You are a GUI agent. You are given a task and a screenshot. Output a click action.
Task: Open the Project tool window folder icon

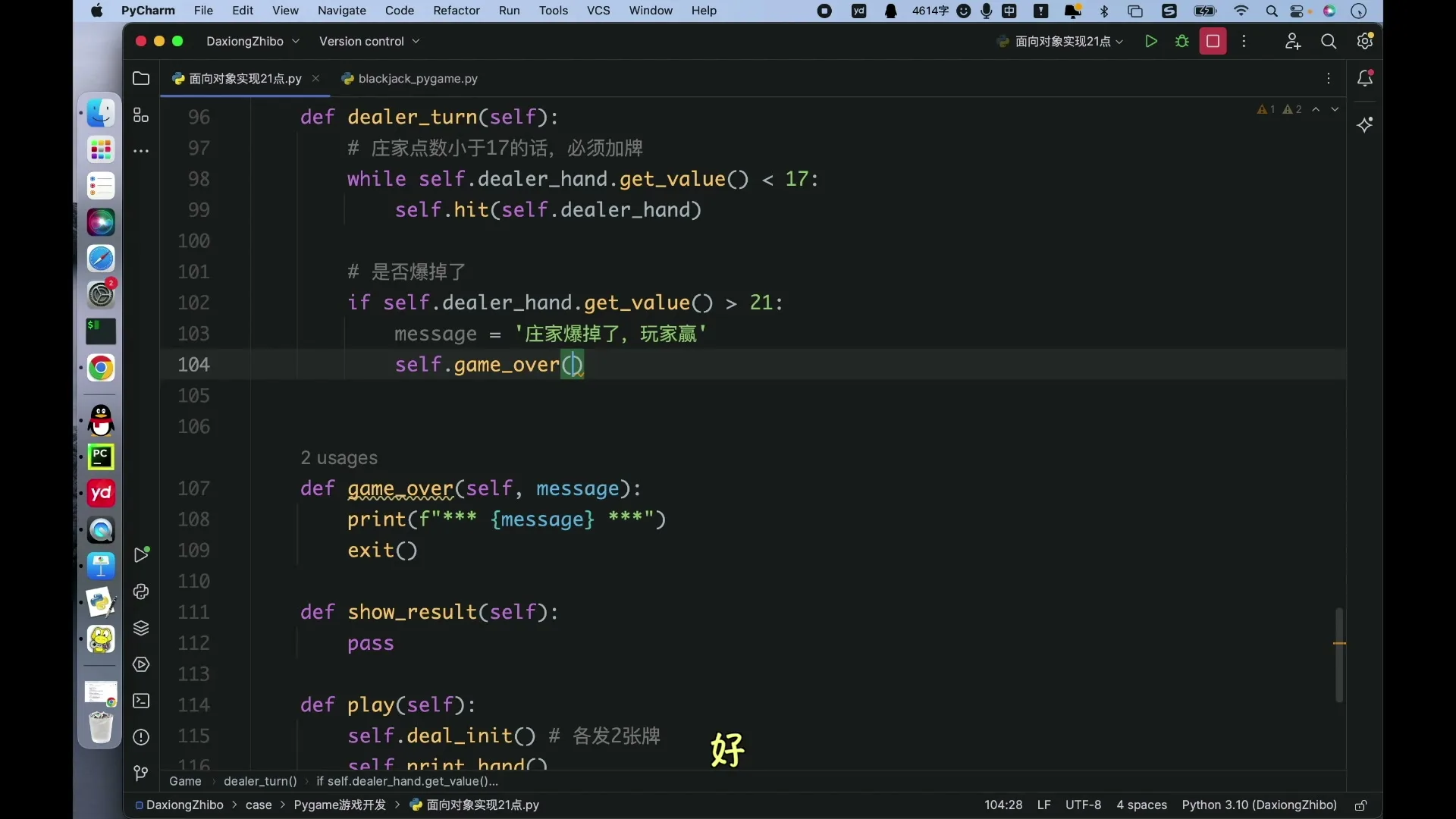click(141, 78)
